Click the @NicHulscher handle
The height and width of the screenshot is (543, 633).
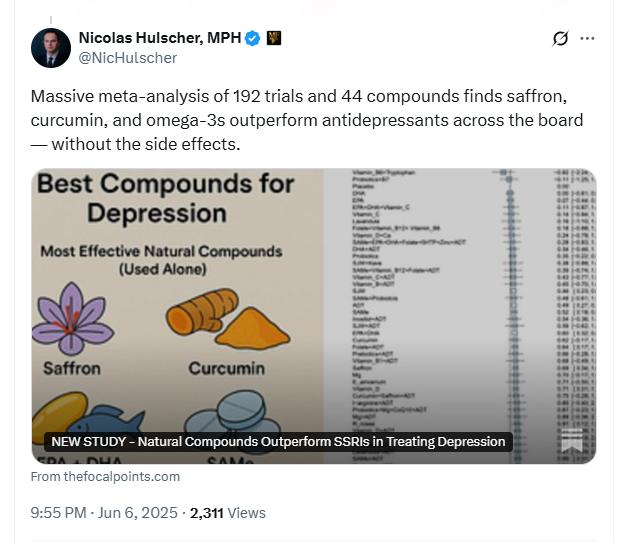[128, 58]
